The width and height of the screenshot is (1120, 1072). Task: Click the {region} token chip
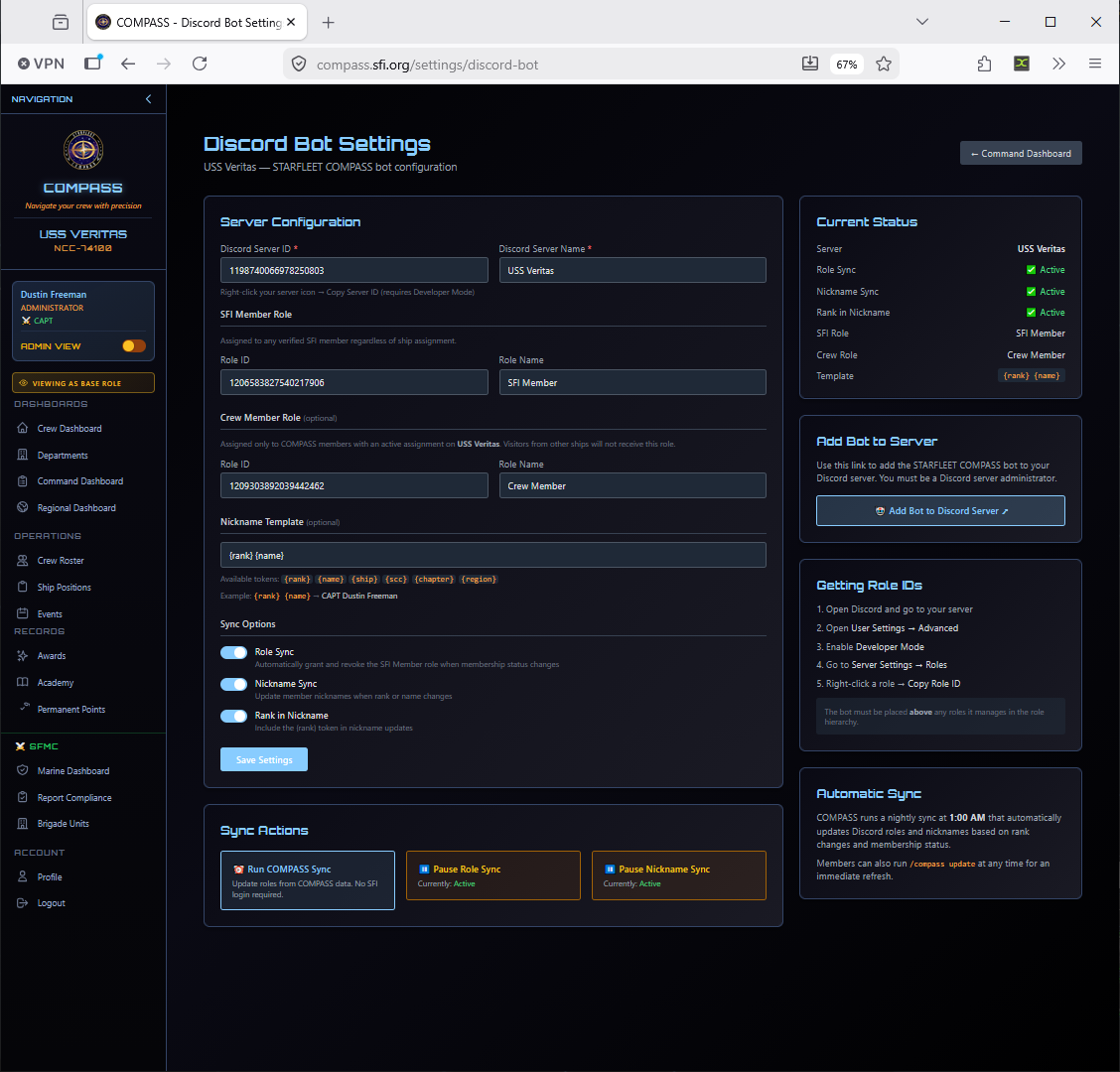pyautogui.click(x=479, y=580)
